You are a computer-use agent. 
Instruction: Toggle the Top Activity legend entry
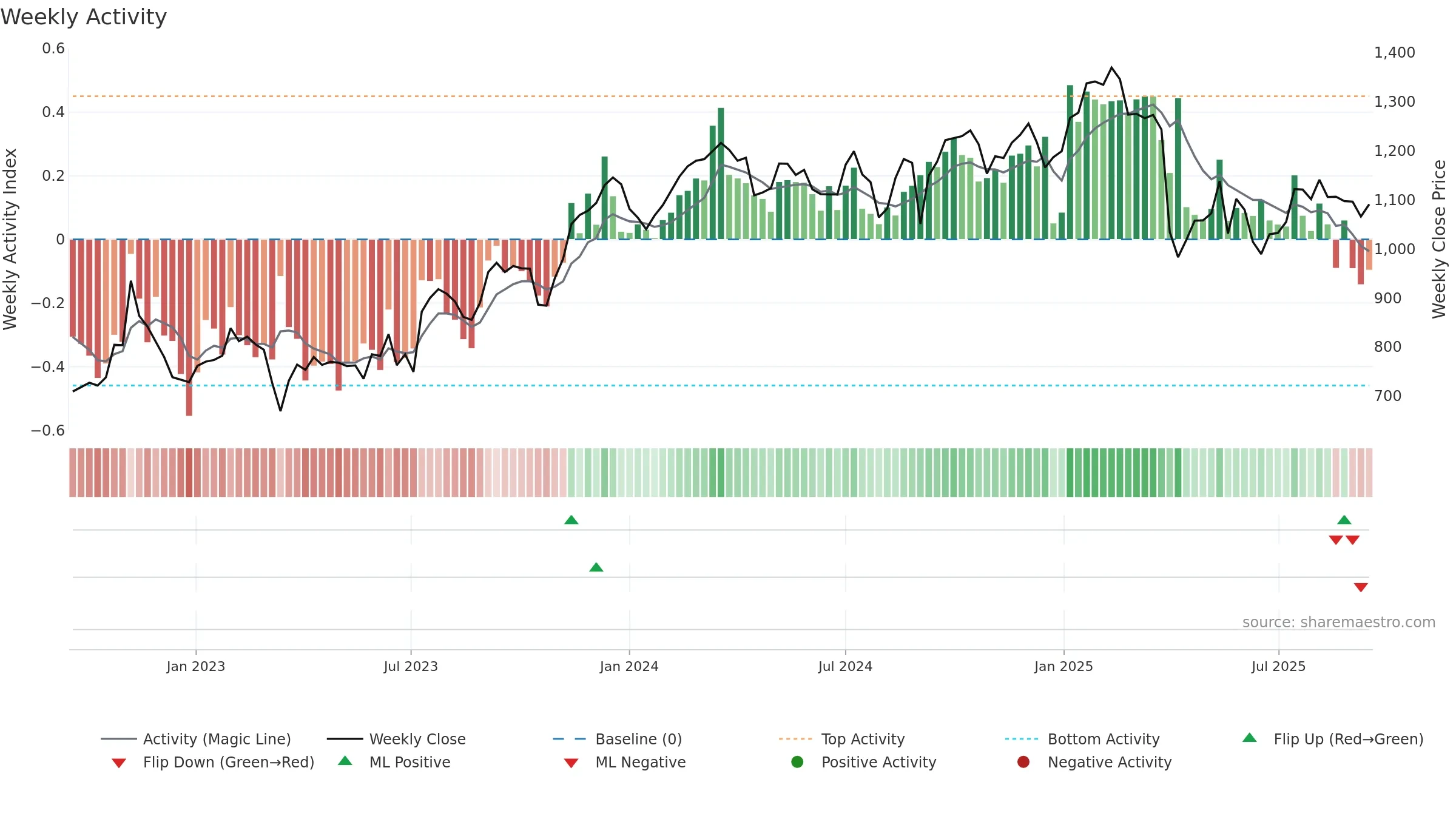(841, 739)
